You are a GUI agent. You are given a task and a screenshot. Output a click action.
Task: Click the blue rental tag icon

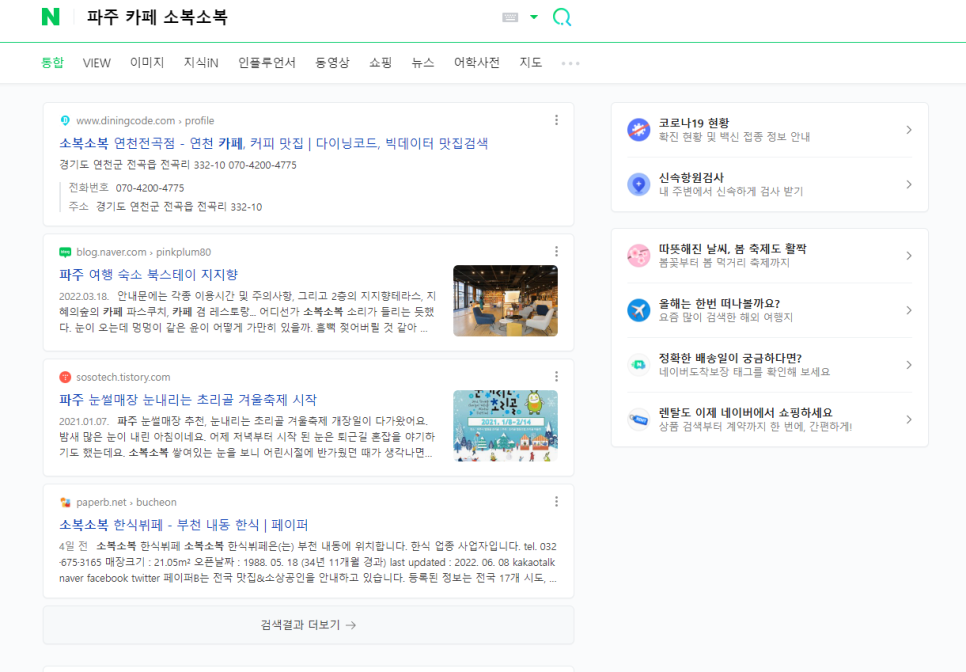(639, 419)
